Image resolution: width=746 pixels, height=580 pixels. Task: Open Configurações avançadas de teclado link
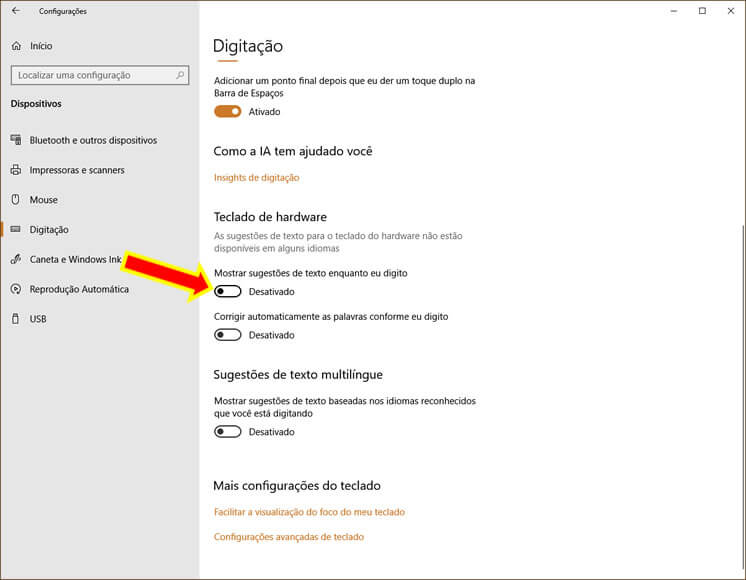[x=289, y=537]
